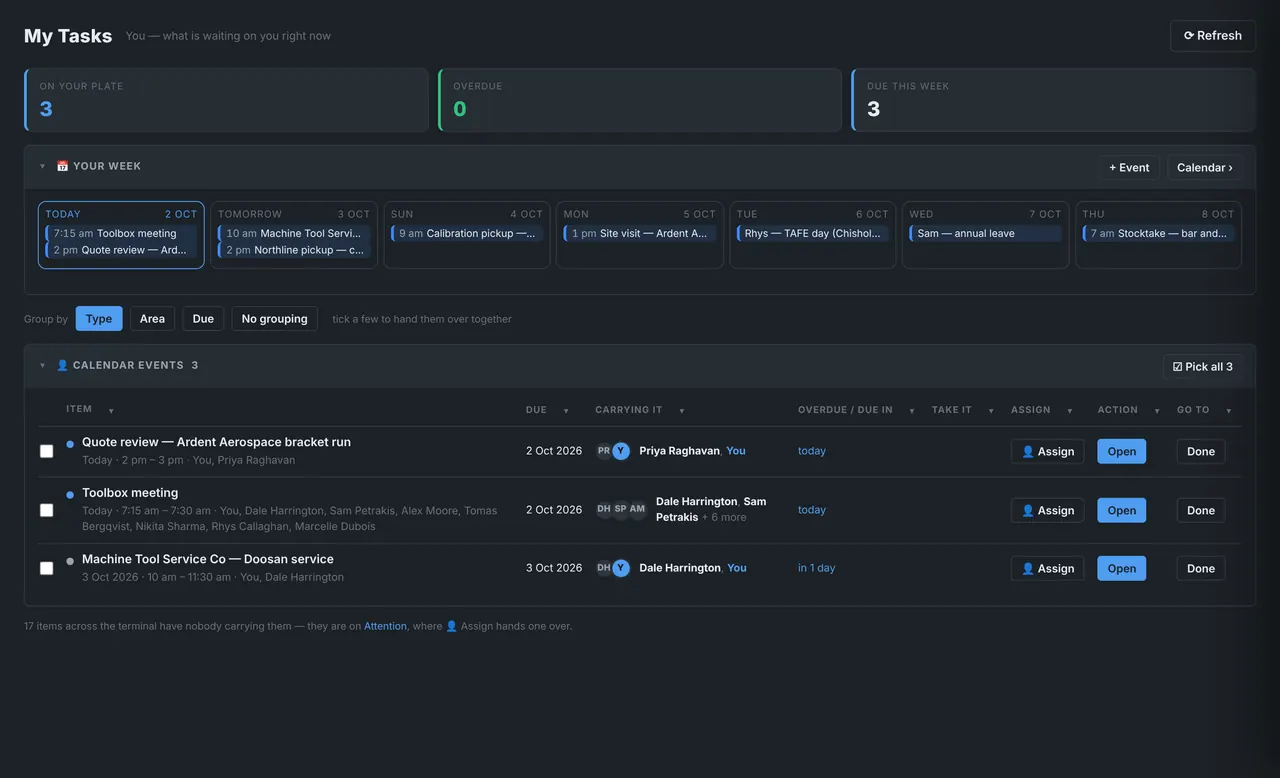Click the Y avatar in Doosan service row
This screenshot has height=778, width=1280.
(621, 568)
